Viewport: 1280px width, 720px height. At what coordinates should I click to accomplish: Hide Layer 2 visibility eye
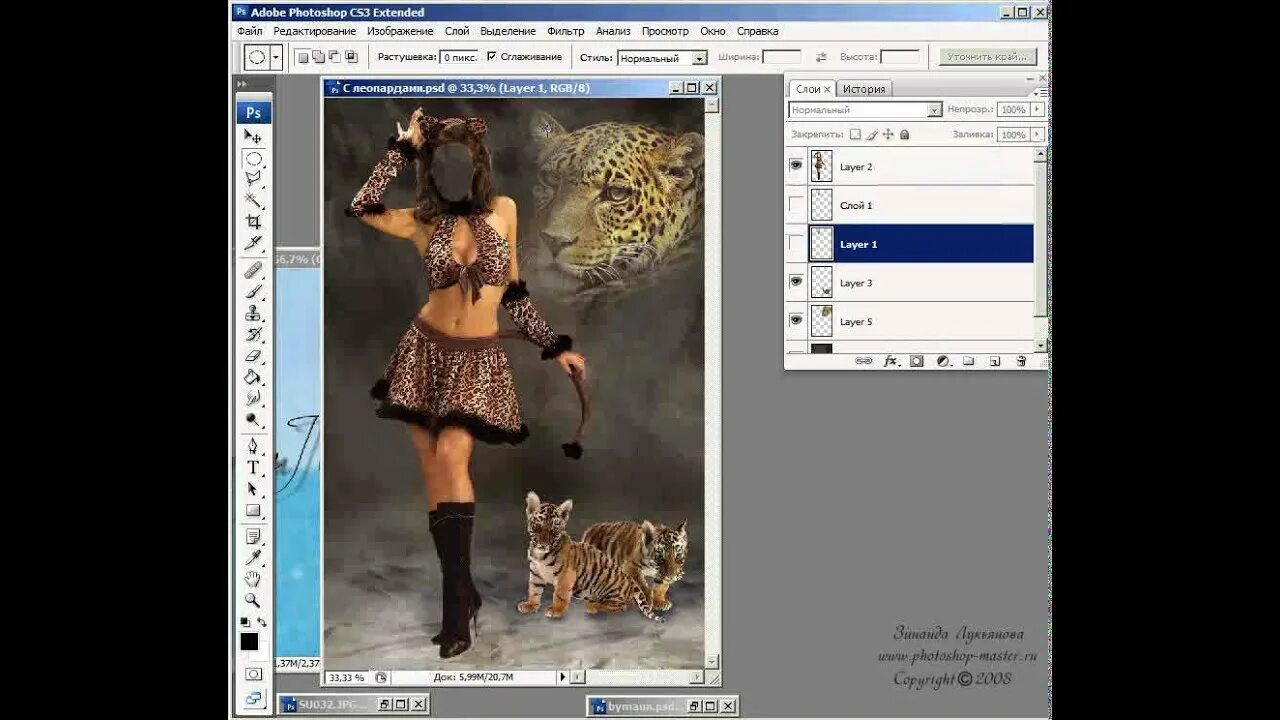click(x=796, y=166)
